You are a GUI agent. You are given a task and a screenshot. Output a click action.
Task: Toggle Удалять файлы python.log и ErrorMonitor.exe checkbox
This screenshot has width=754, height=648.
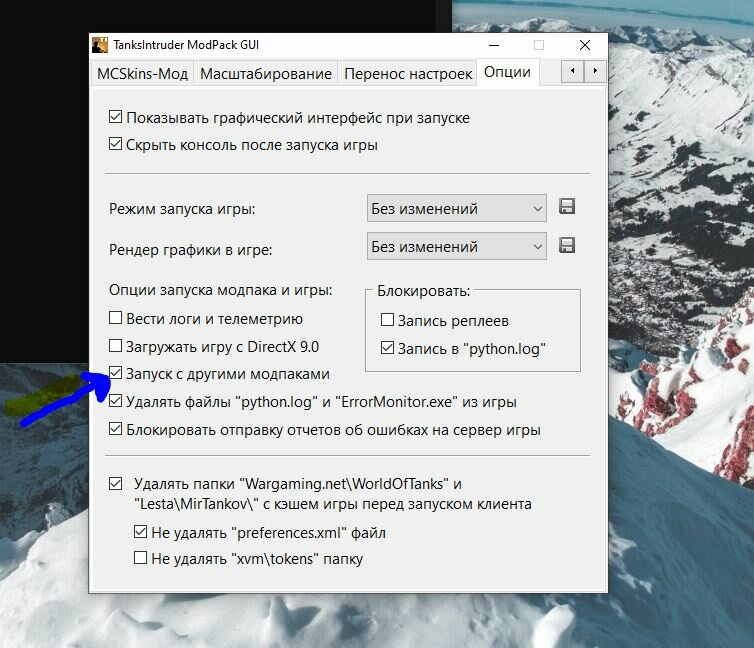click(x=115, y=400)
